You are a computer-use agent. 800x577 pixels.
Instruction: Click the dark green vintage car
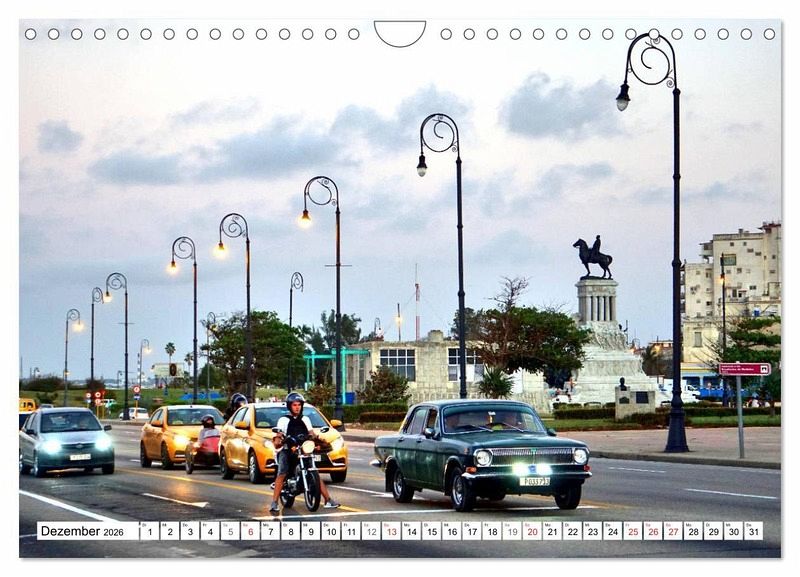tap(482, 450)
